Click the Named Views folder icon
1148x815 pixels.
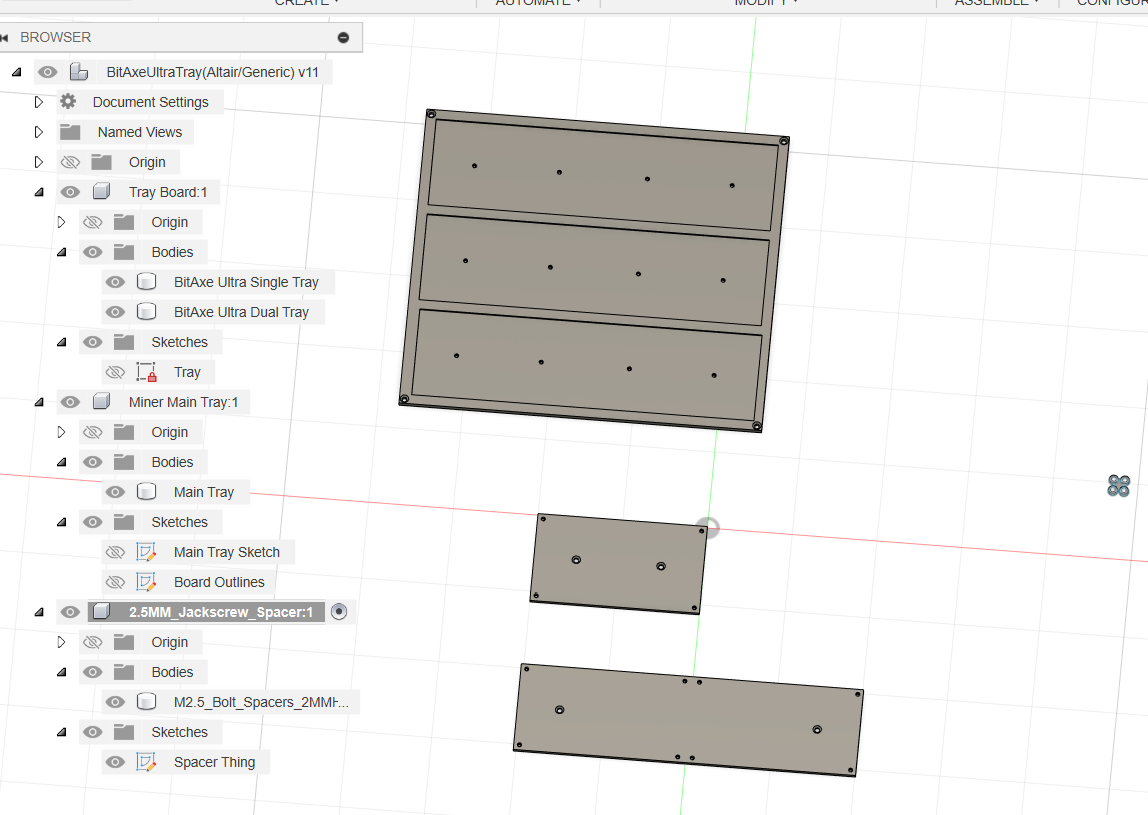pos(70,132)
